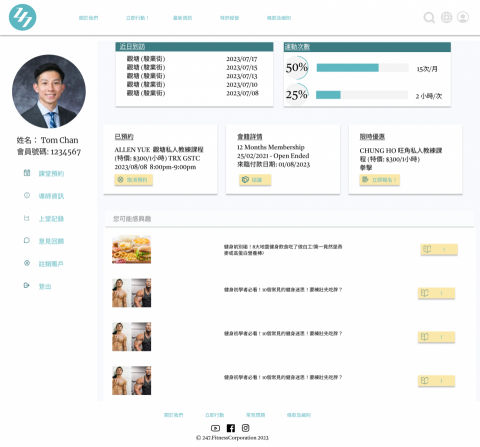Click the 課堂預約 sidebar icon
Viewport: 480px width, 447px height.
[27, 173]
